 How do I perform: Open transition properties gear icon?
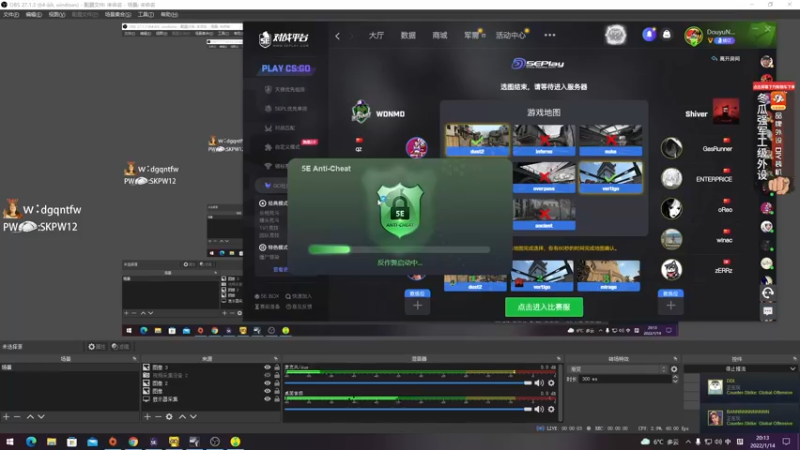(674, 369)
